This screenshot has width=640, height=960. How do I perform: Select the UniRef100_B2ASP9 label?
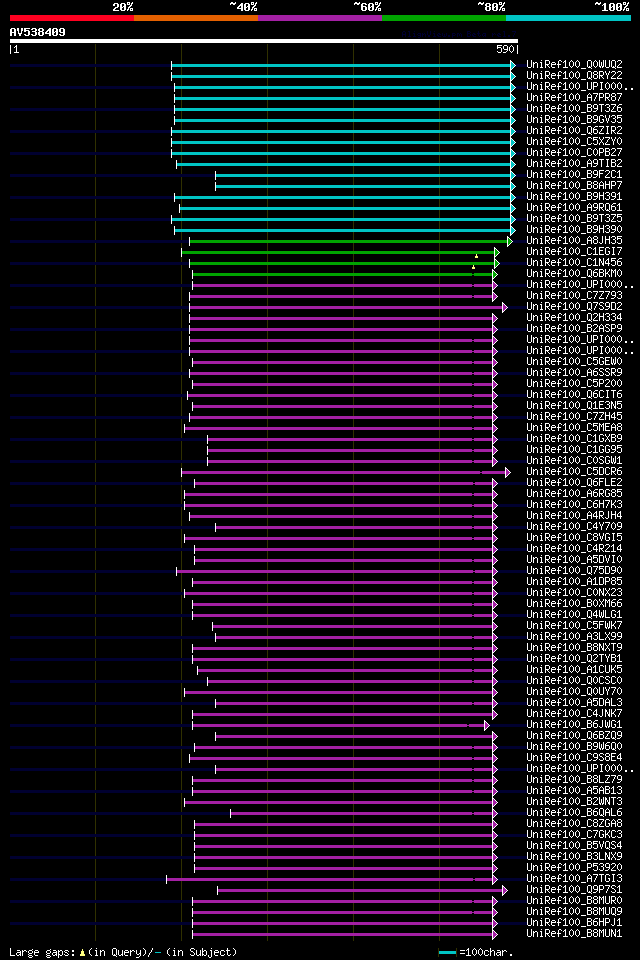[574, 329]
